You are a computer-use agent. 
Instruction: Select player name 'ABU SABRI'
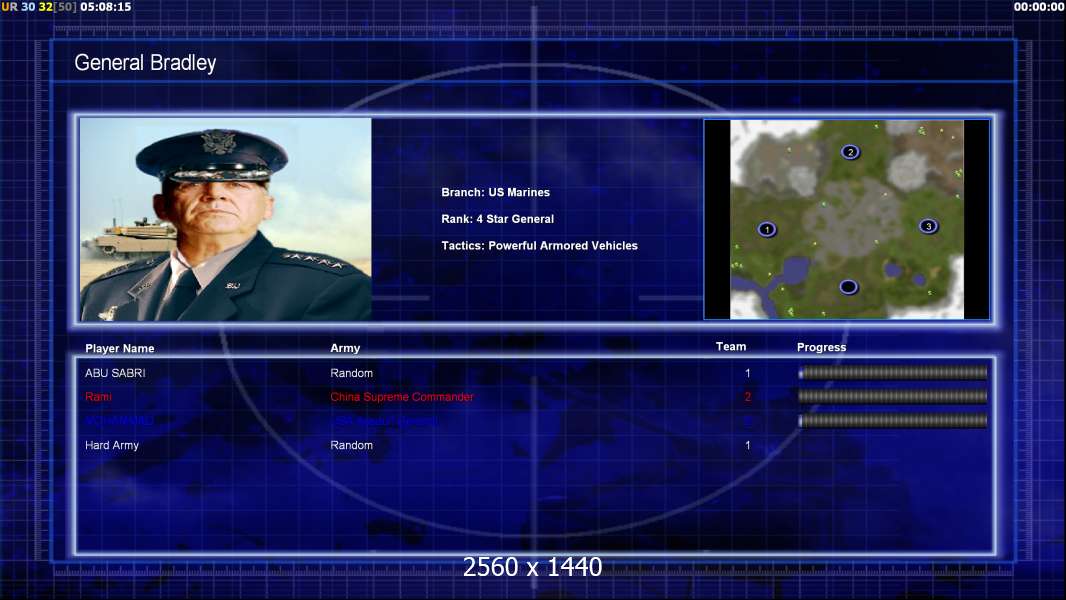tap(115, 373)
